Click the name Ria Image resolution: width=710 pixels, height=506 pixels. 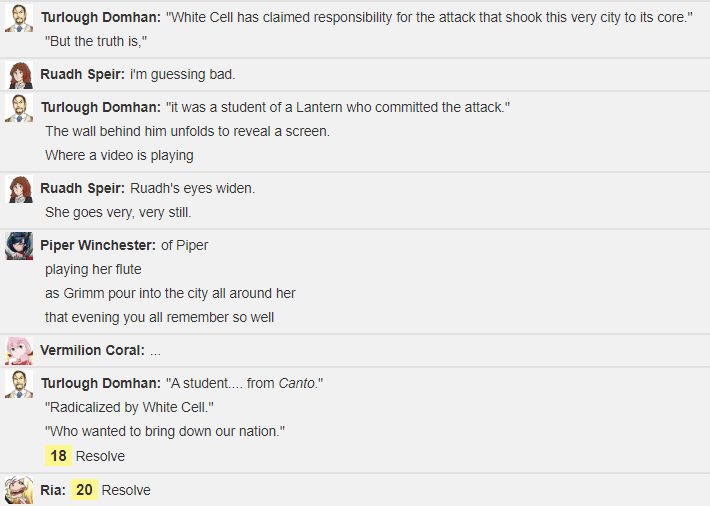point(53,490)
